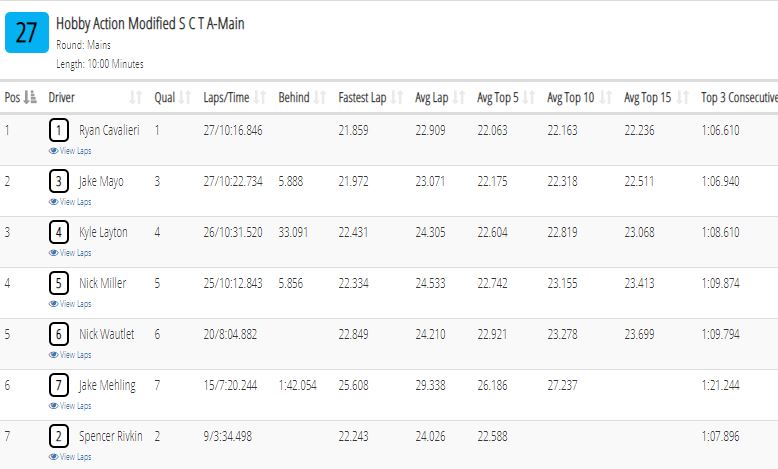
Task: Click car number 1 badge beside Ryan Cavalieri
Action: tap(59, 131)
